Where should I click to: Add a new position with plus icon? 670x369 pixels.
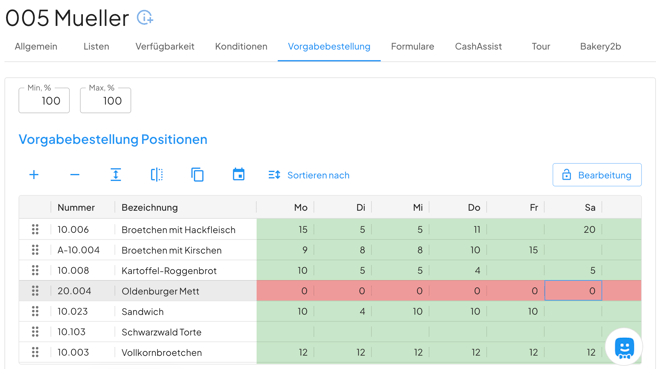click(x=34, y=175)
